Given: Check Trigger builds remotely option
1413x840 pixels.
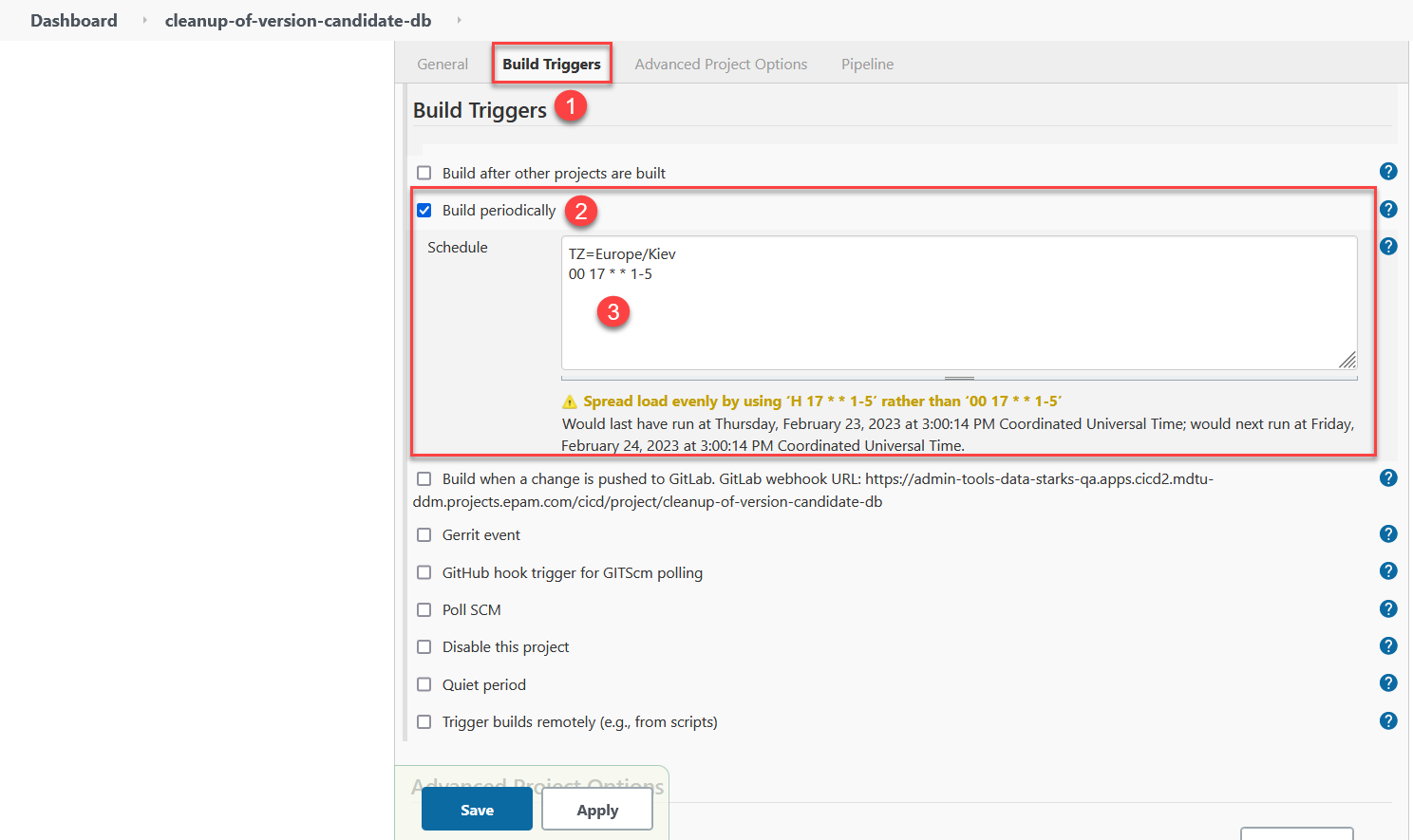Looking at the screenshot, I should click(x=424, y=722).
